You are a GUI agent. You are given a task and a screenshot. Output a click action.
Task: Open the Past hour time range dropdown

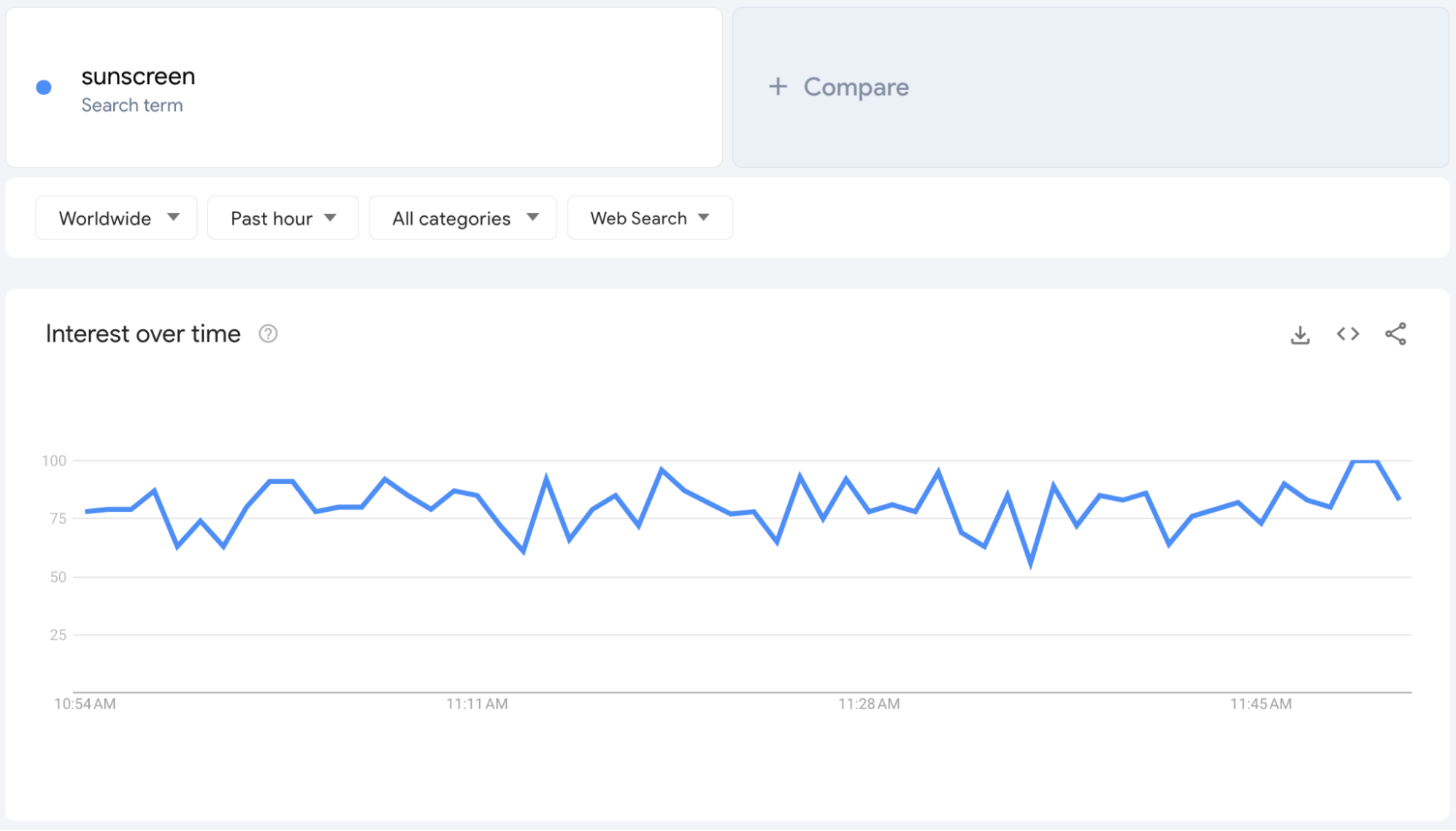[283, 218]
